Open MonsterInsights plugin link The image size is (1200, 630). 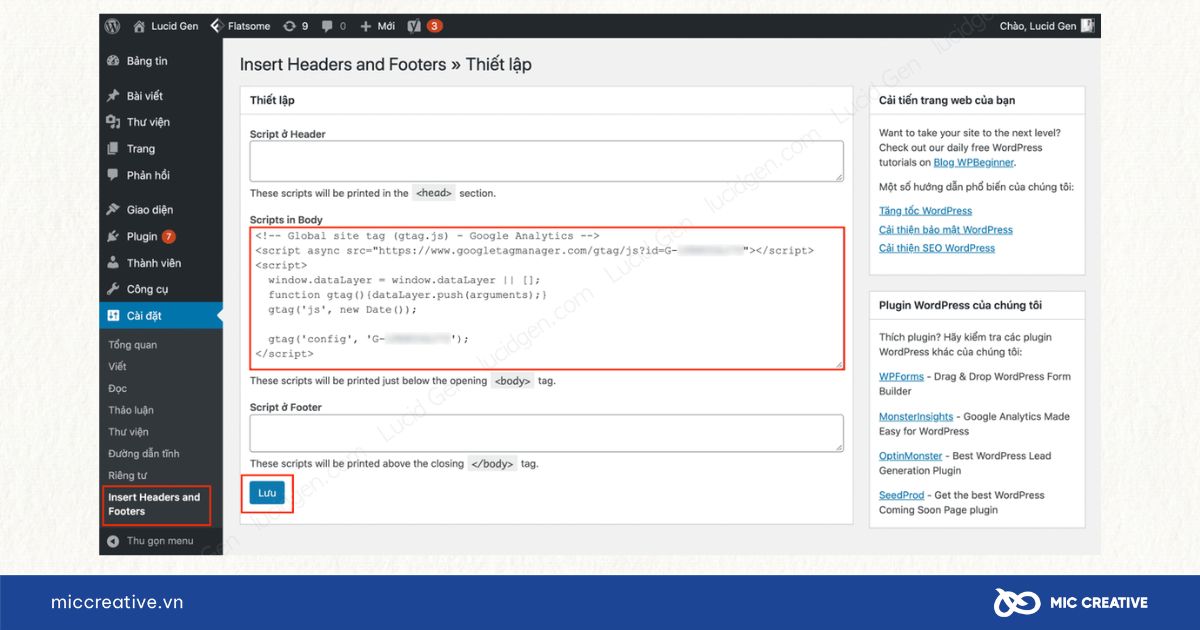tap(916, 417)
